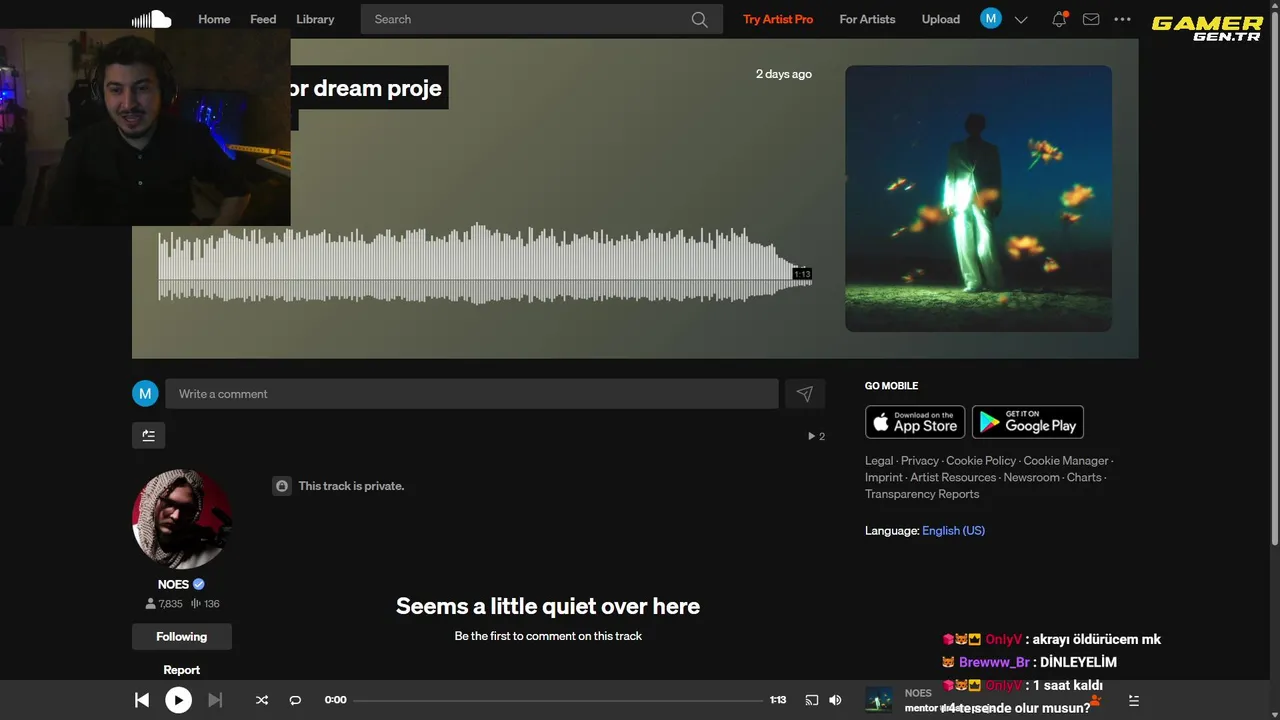Click the play button in player bar
The height and width of the screenshot is (720, 1280).
[x=178, y=700]
